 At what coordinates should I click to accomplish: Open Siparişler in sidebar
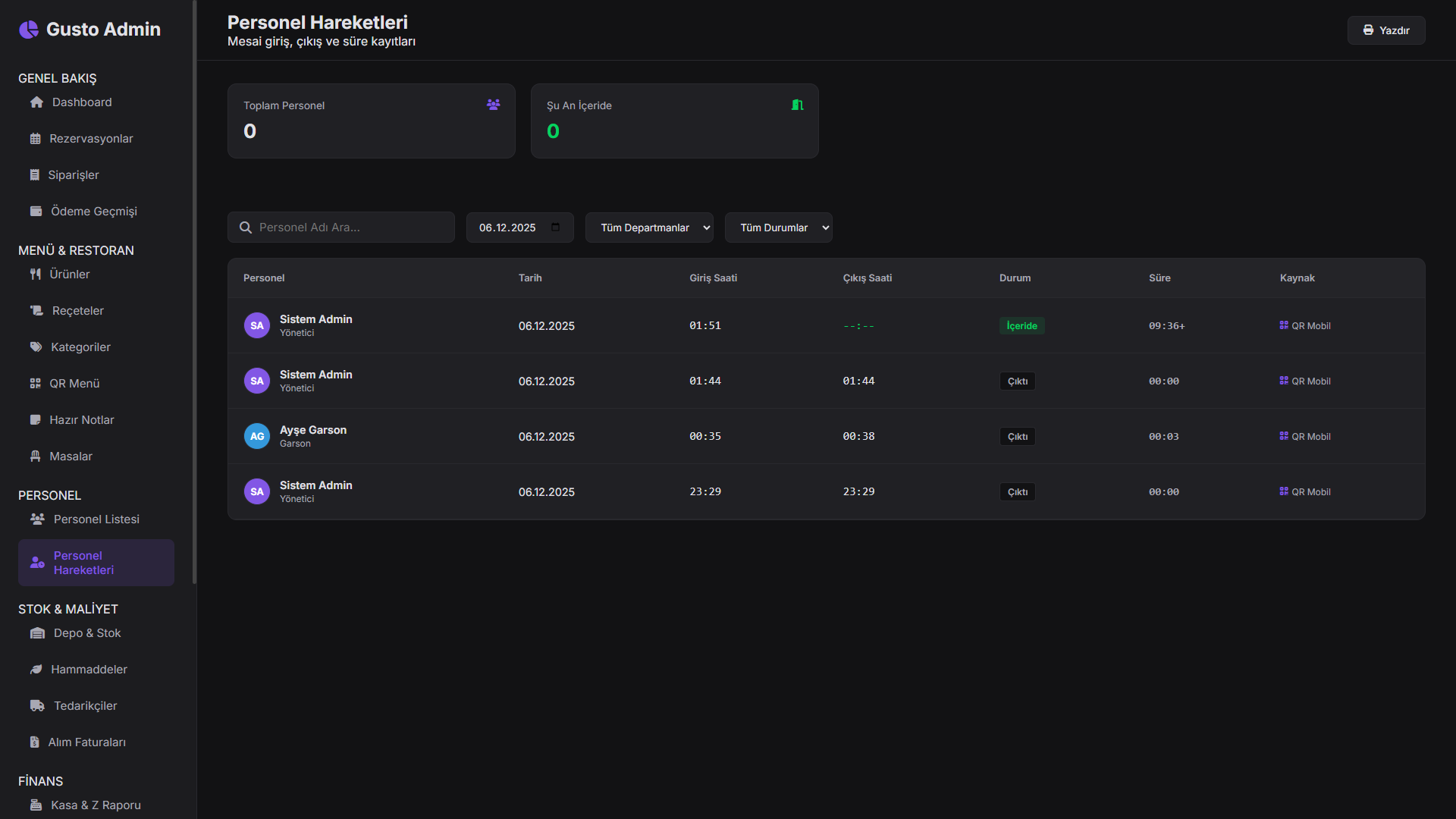pos(96,175)
